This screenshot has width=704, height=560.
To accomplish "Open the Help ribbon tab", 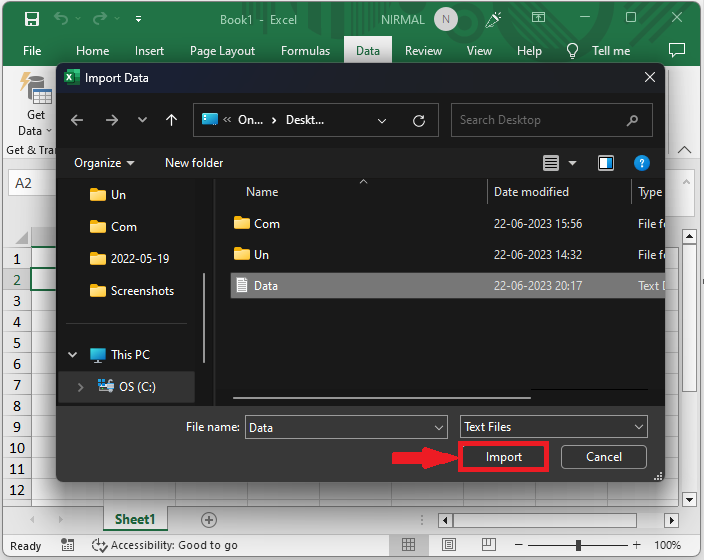I will [529, 51].
